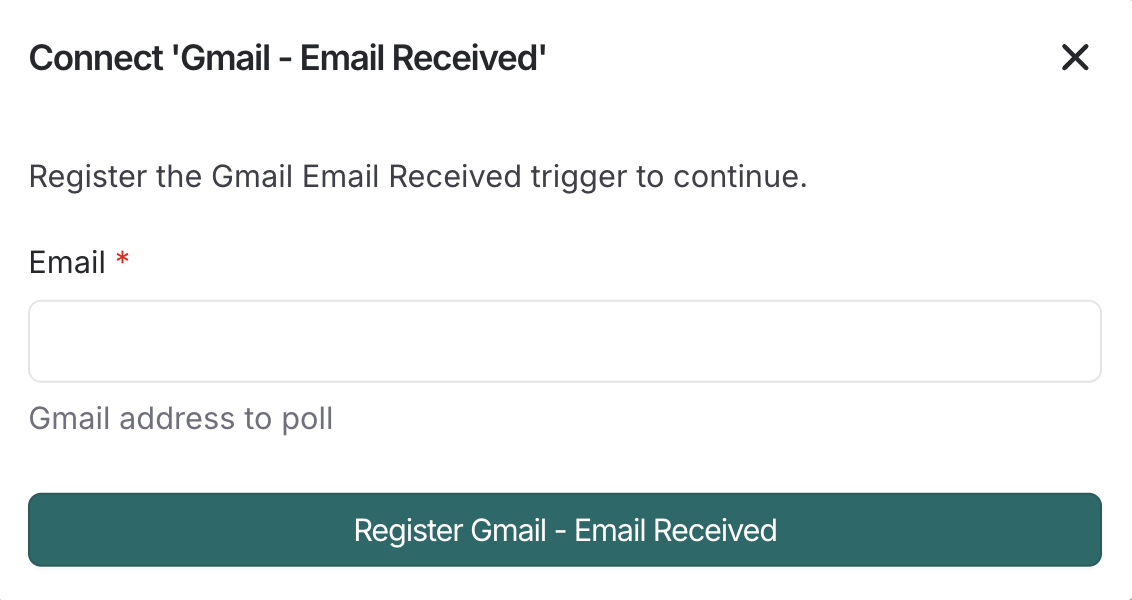Close the Connect Gmail dialog
The width and height of the screenshot is (1132, 600).
click(x=1075, y=58)
